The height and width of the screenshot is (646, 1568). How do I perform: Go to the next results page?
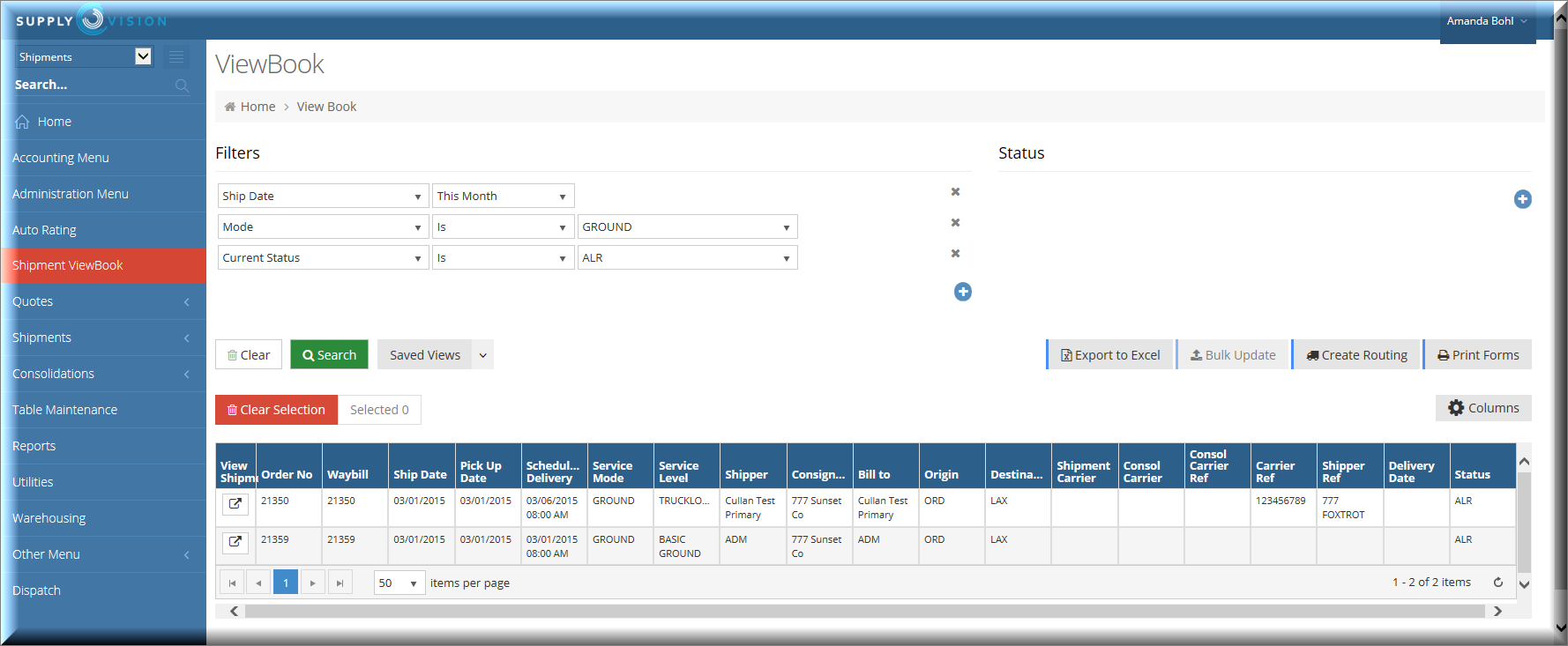pos(313,583)
